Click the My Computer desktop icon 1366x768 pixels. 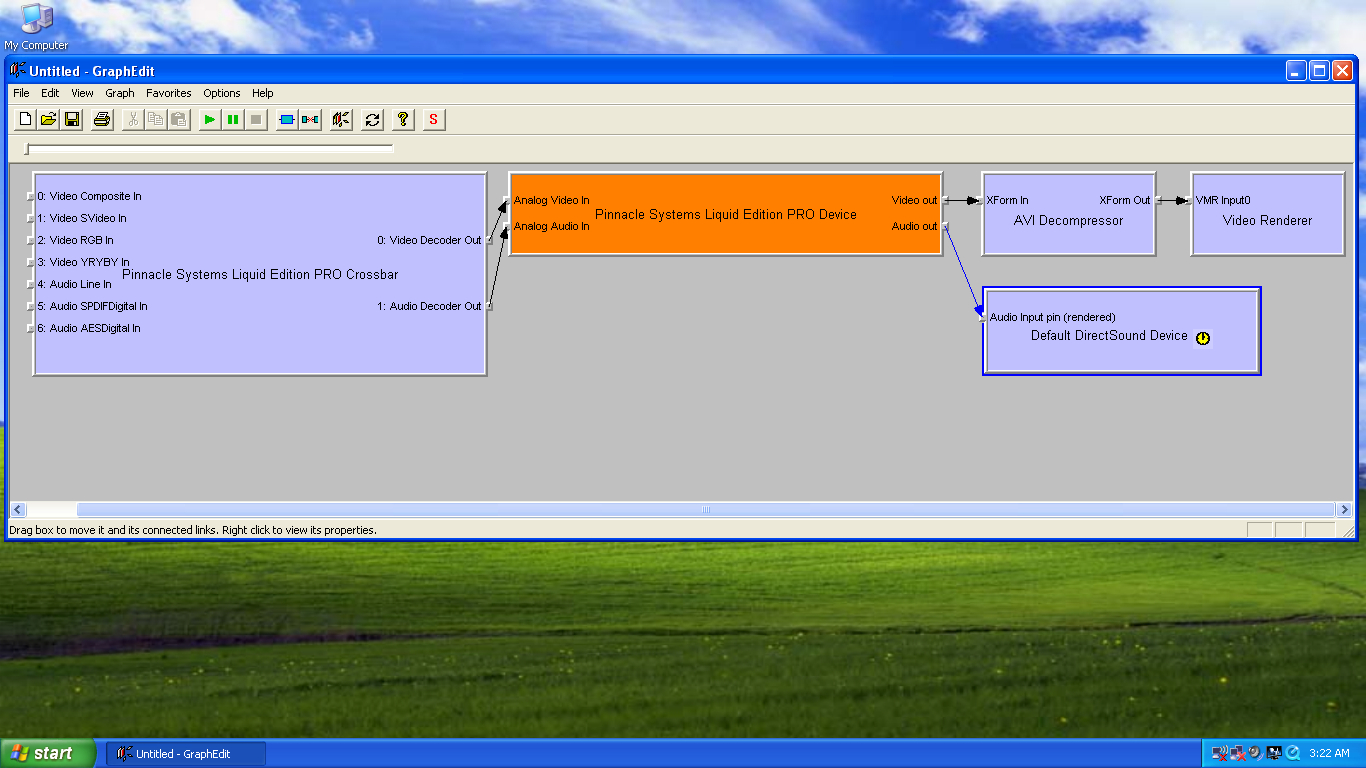(36, 27)
